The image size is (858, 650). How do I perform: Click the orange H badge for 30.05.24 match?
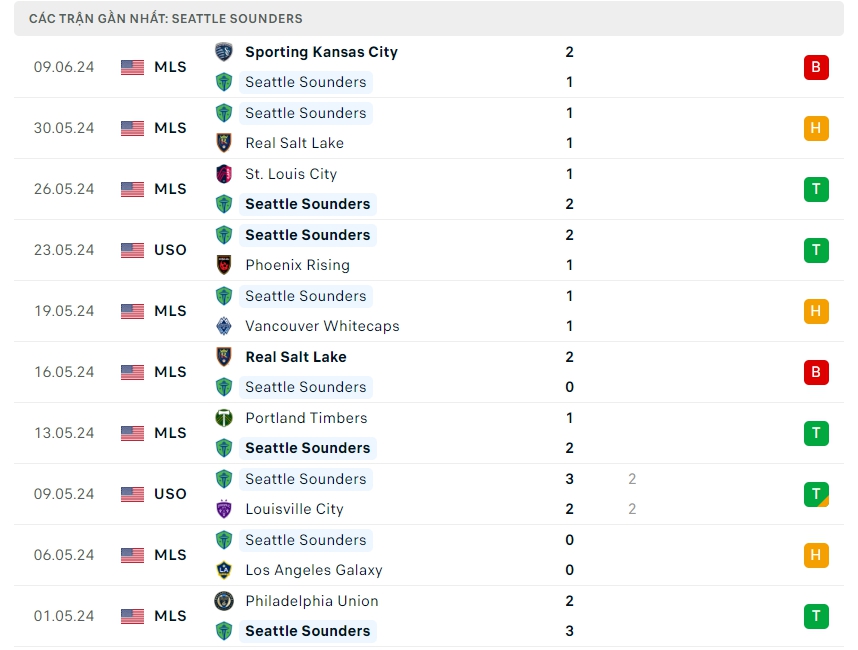(816, 128)
